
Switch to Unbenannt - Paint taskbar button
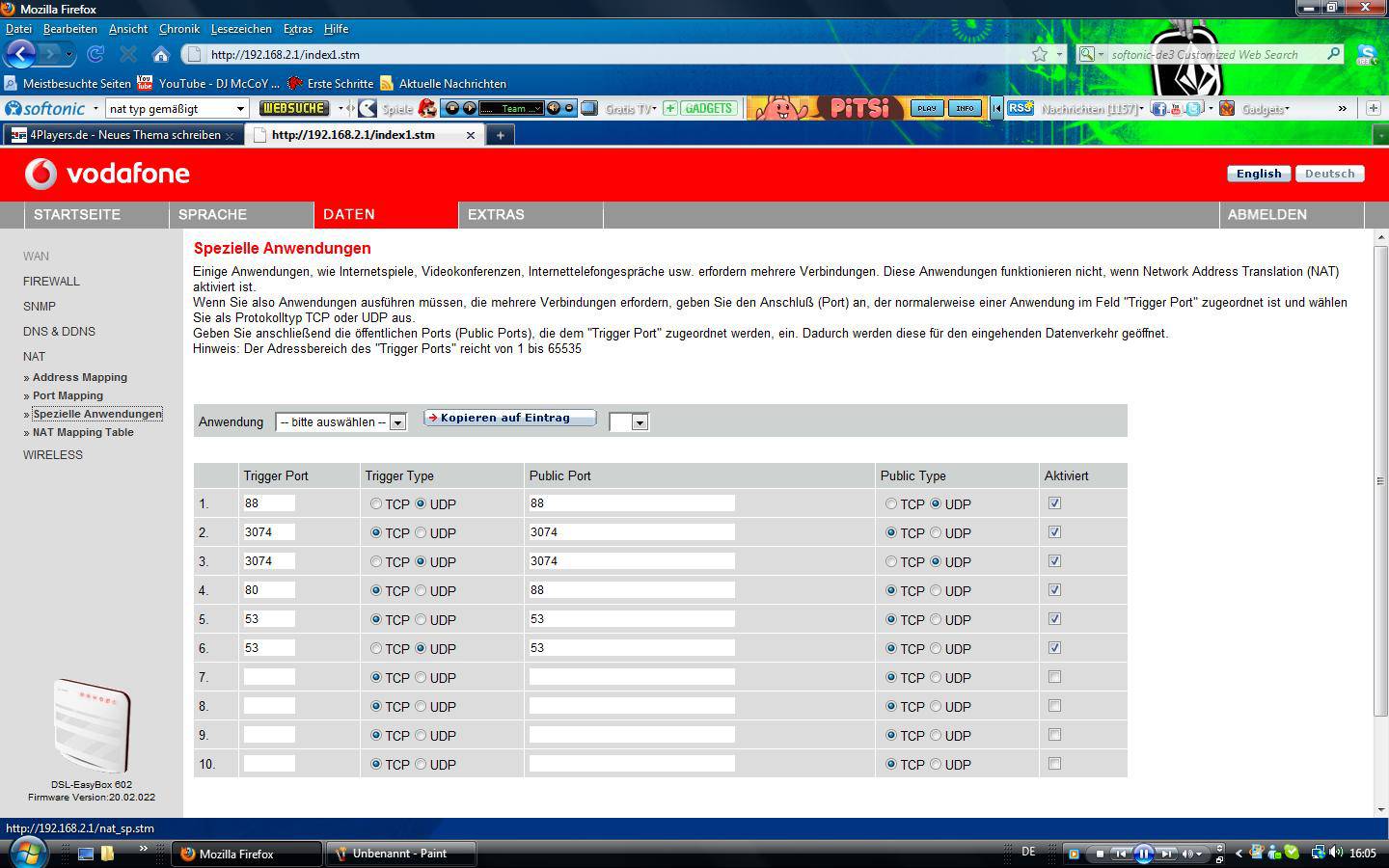tap(401, 854)
